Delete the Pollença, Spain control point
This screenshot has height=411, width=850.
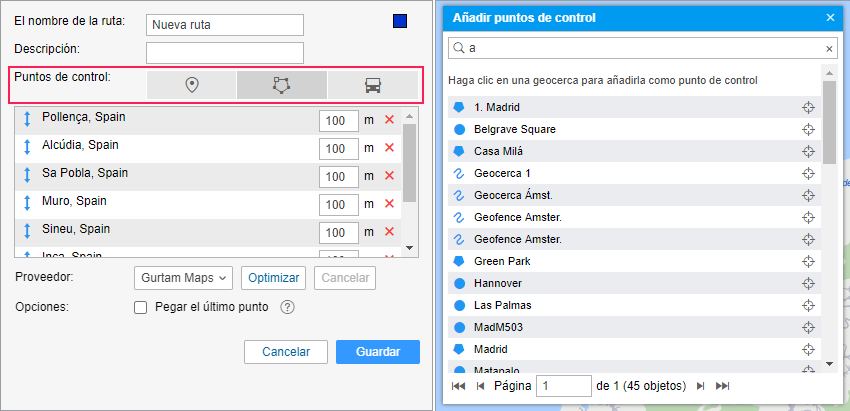pos(389,120)
